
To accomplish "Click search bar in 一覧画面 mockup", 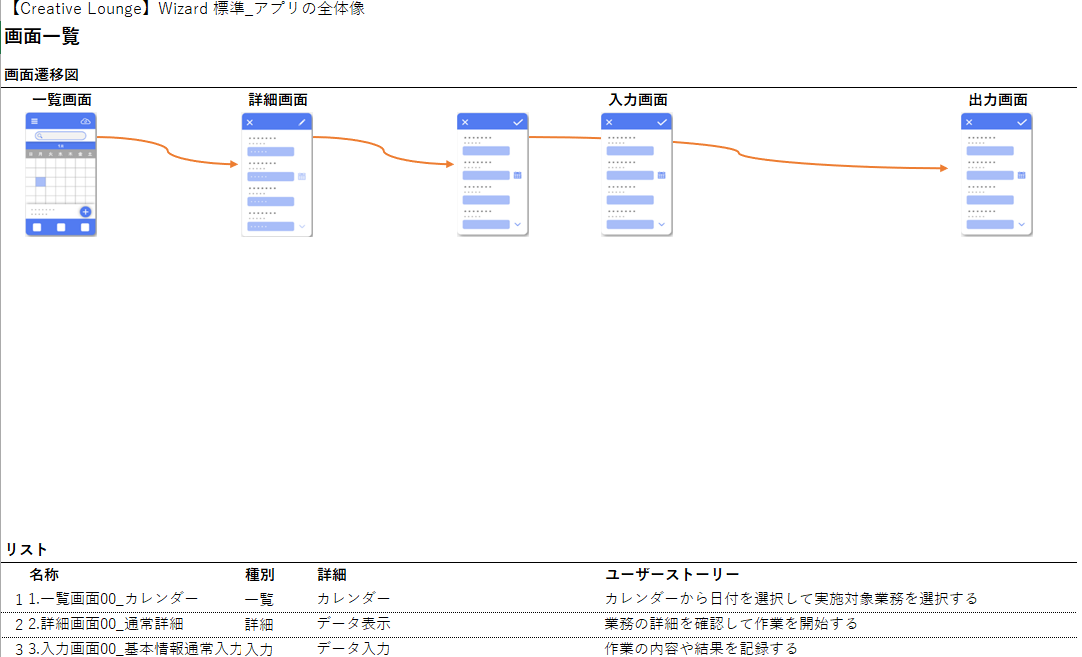I will point(60,135).
